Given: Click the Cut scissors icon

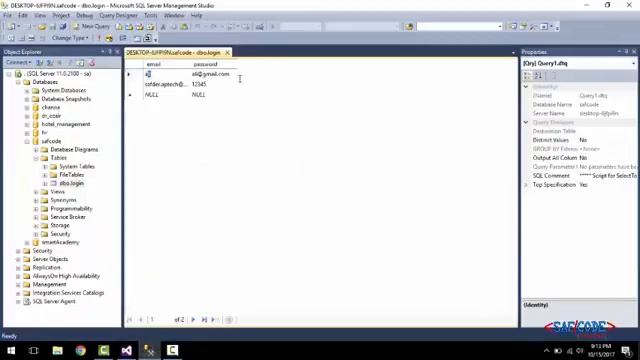Looking at the screenshot, I should pos(163,27).
